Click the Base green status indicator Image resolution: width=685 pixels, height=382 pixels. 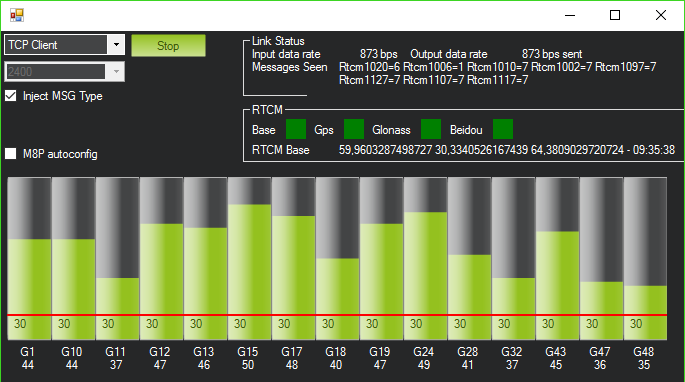[296, 129]
